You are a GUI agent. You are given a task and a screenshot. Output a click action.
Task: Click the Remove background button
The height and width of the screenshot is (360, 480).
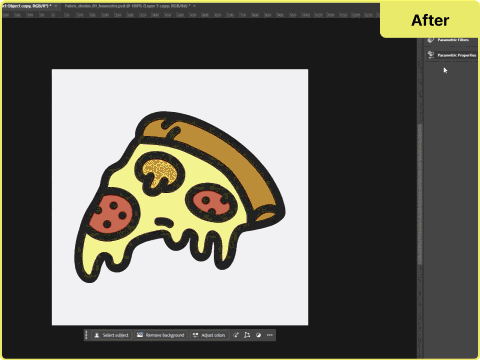coord(161,335)
